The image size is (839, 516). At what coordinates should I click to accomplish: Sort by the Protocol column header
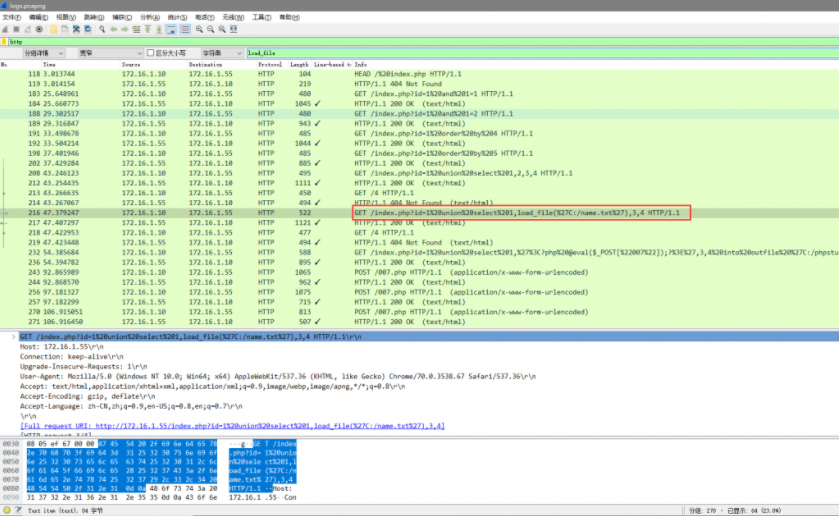270,64
